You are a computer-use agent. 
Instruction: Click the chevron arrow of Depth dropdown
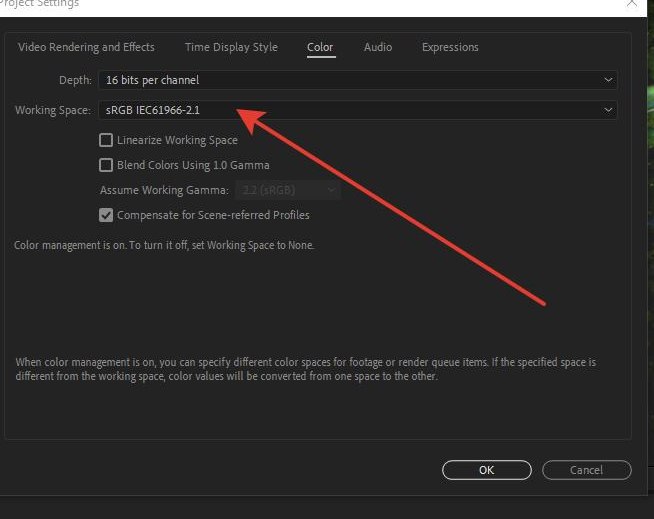pos(608,80)
